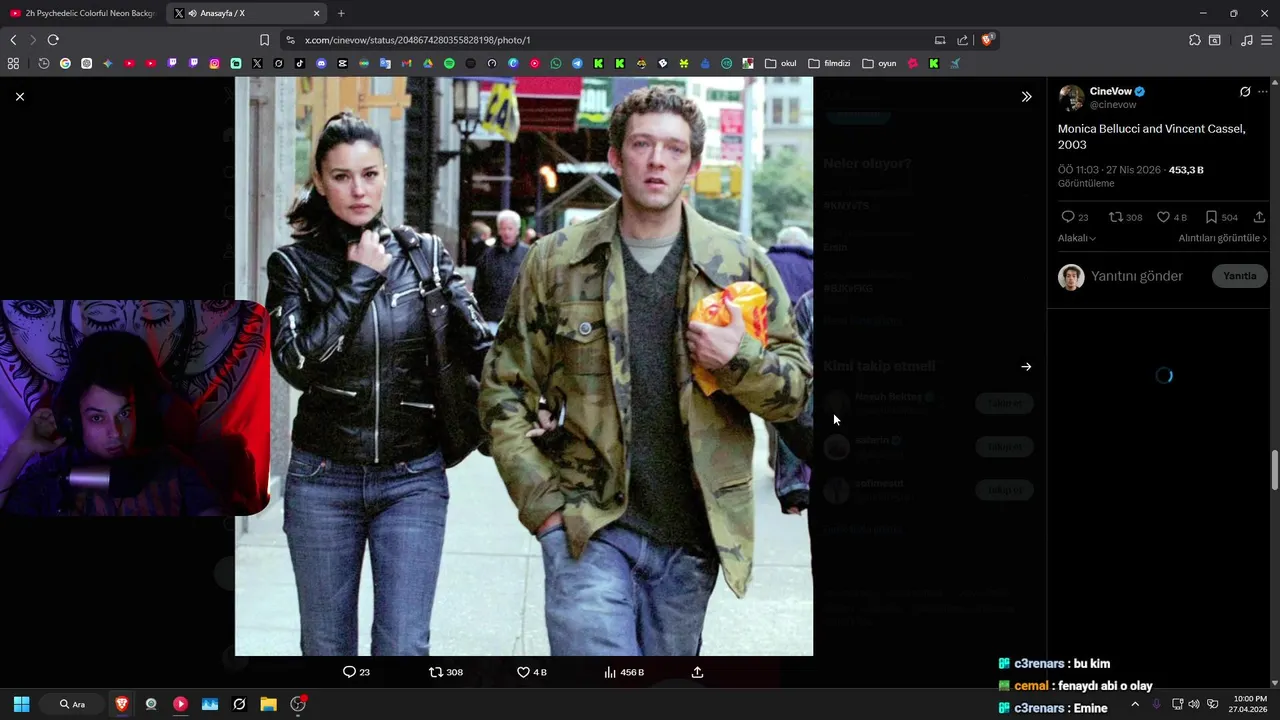This screenshot has width=1280, height=720.
Task: Open the okul bookmarks folder
Action: click(x=781, y=63)
